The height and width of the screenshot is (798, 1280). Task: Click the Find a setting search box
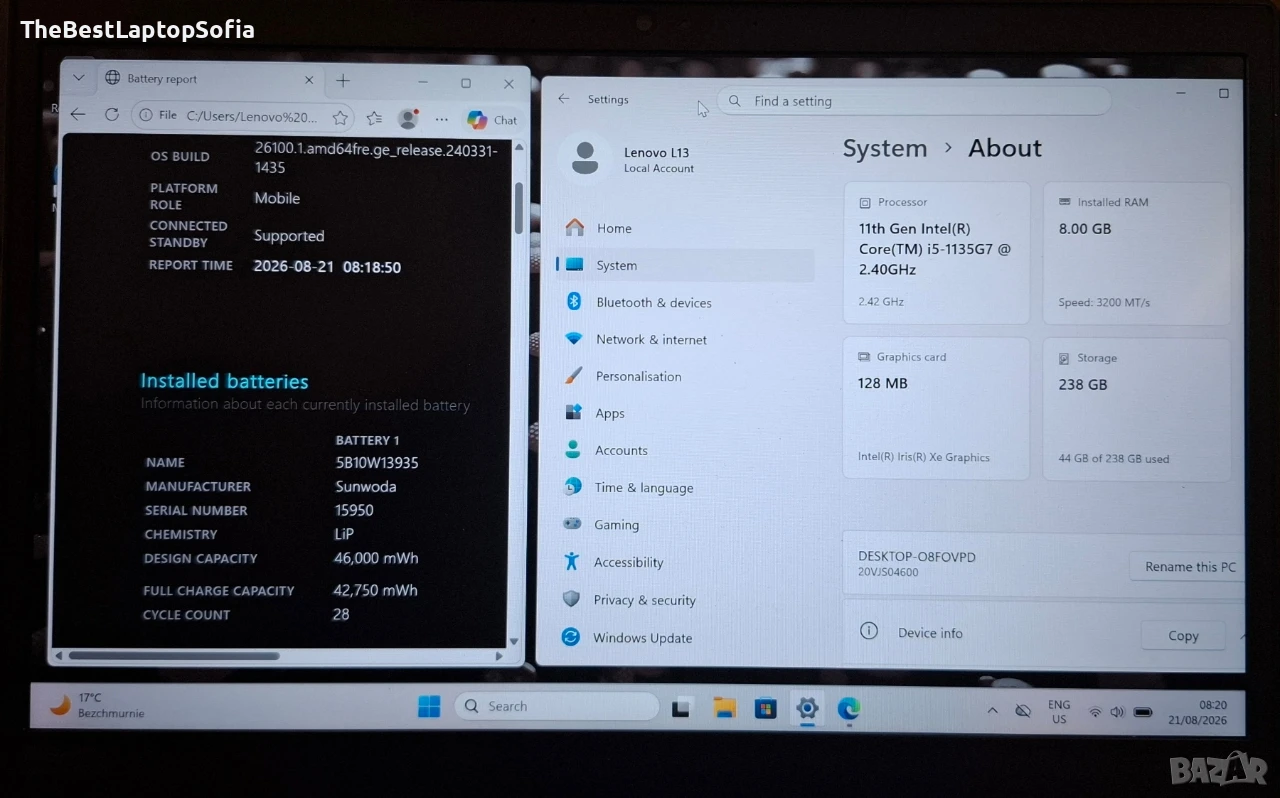(914, 101)
